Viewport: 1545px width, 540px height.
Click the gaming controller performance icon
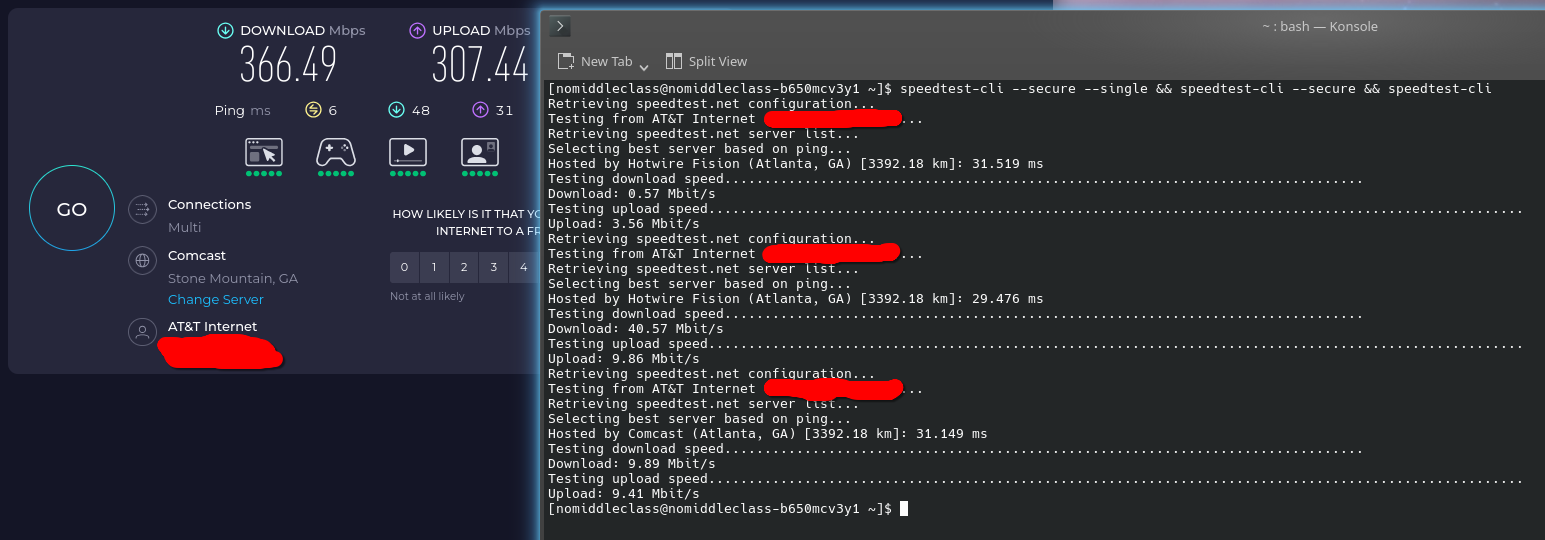click(336, 152)
